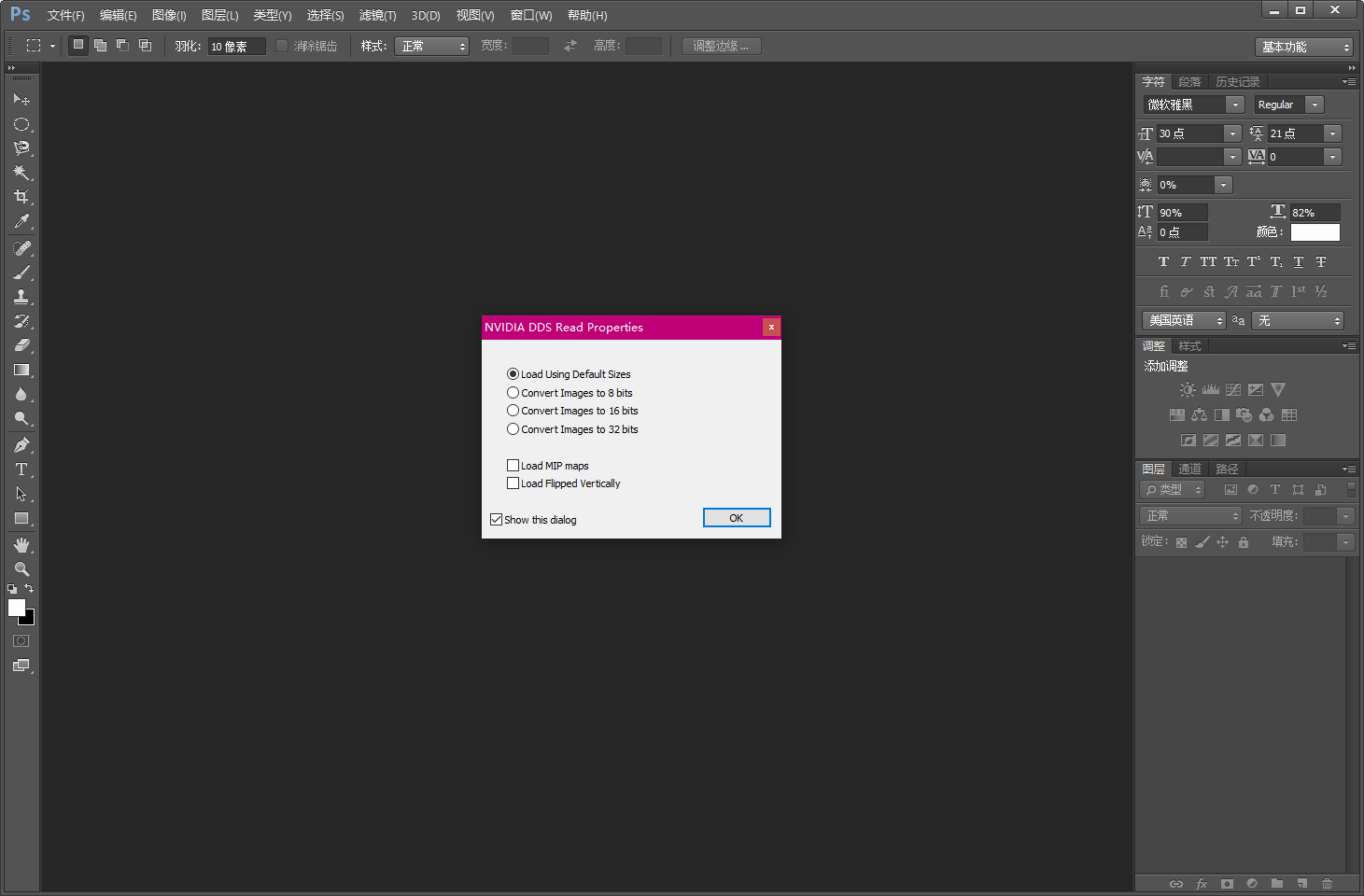Click the white text color swatch
This screenshot has width=1364, height=896.
point(1315,232)
